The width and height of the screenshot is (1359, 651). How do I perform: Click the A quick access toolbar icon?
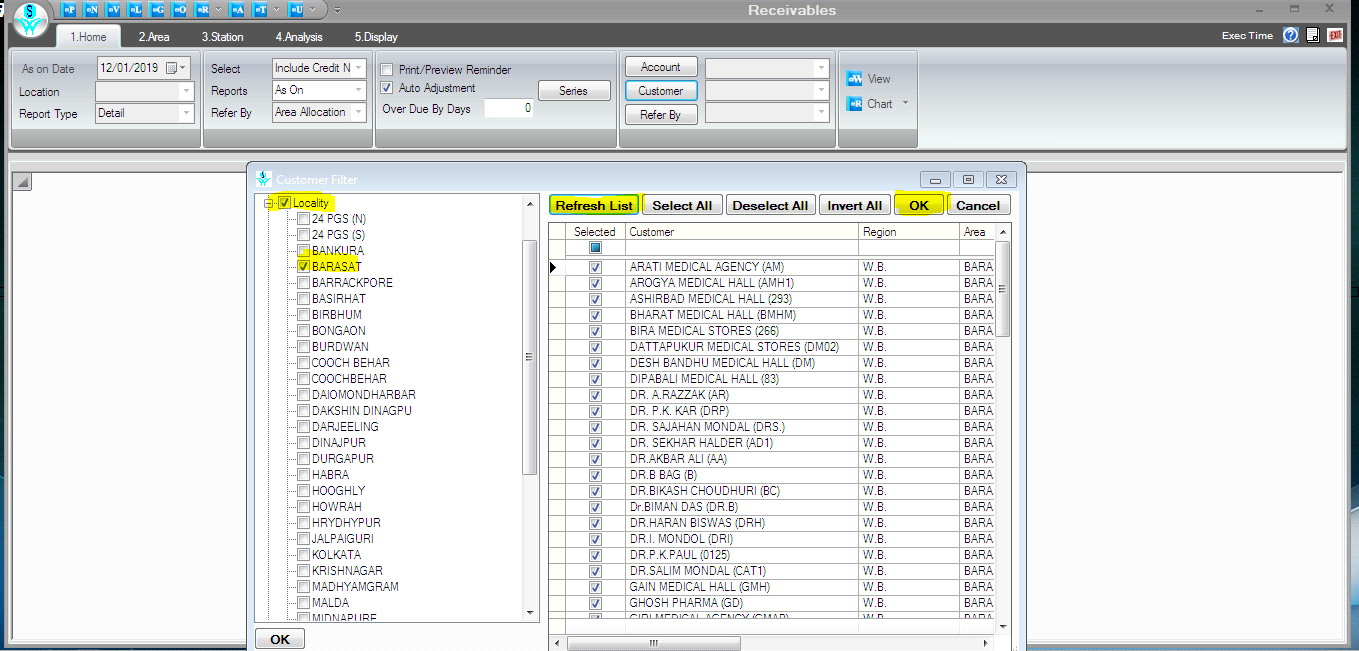[x=238, y=9]
